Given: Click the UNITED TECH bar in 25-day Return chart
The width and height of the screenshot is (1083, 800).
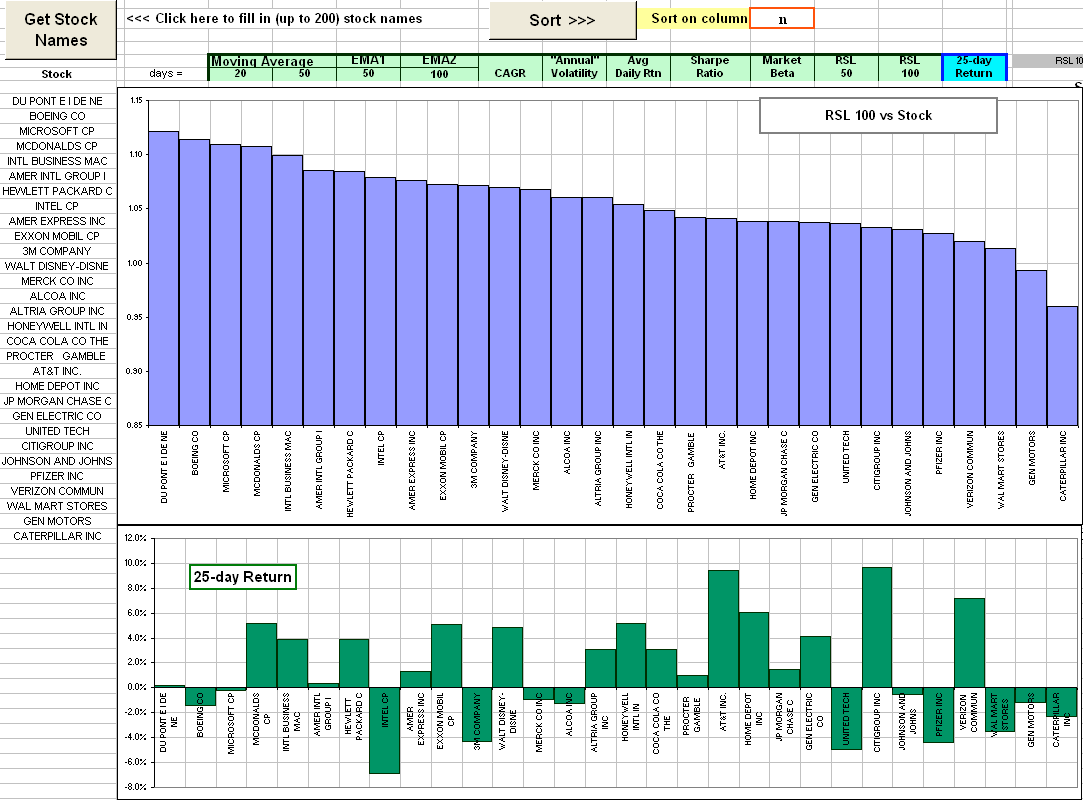Looking at the screenshot, I should (846, 718).
